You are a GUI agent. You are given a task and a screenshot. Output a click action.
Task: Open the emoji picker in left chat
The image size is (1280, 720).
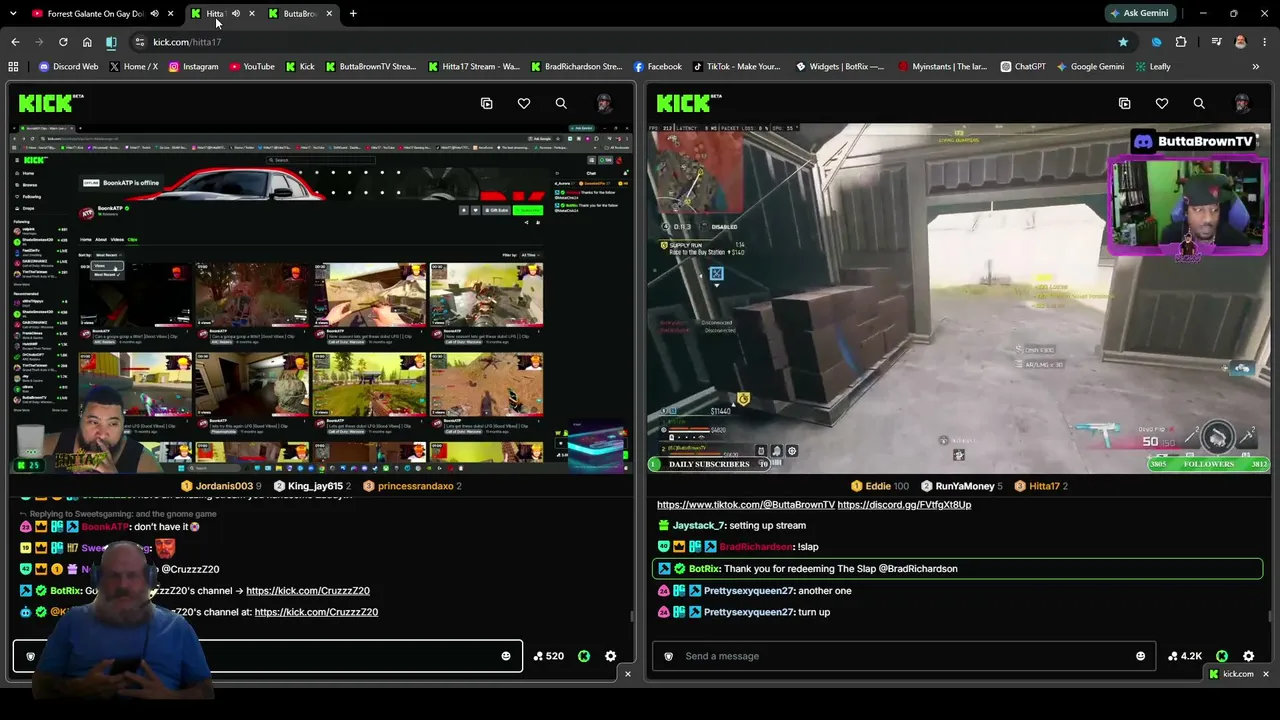coord(506,656)
